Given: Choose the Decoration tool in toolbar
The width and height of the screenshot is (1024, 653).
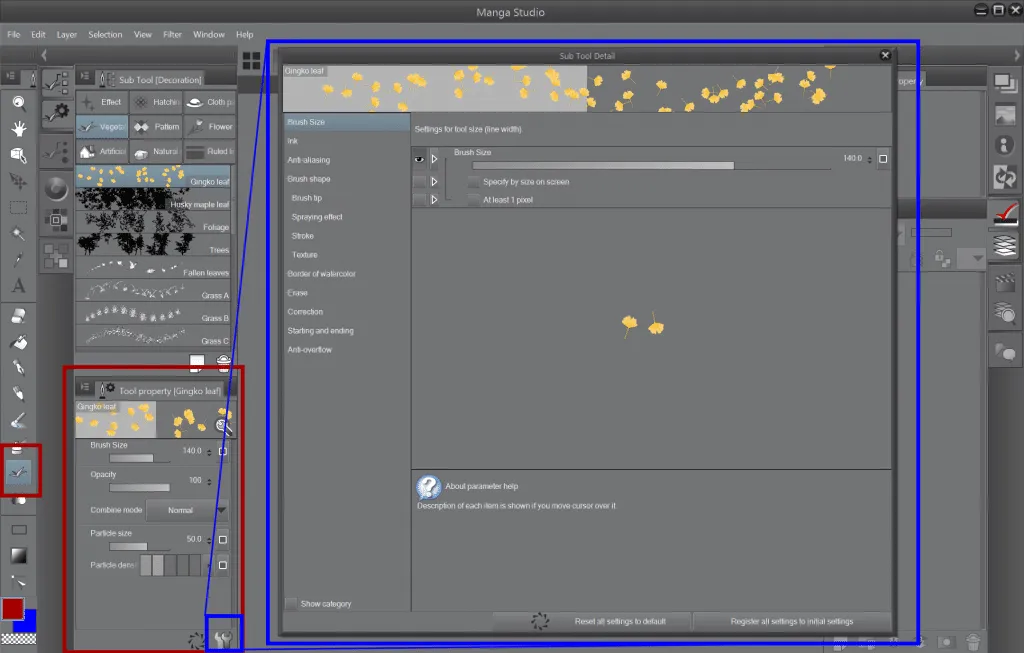Looking at the screenshot, I should 19,469.
